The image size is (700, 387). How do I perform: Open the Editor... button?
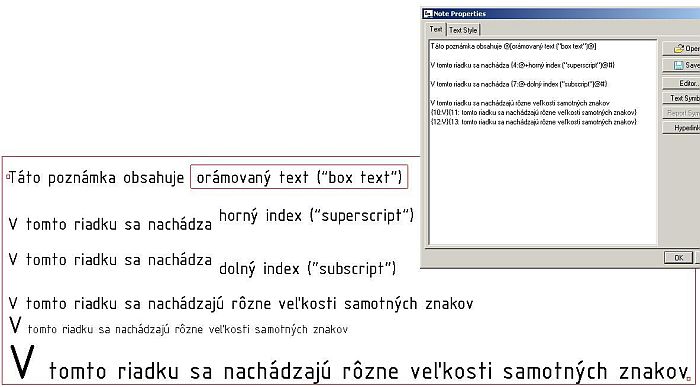(x=682, y=83)
